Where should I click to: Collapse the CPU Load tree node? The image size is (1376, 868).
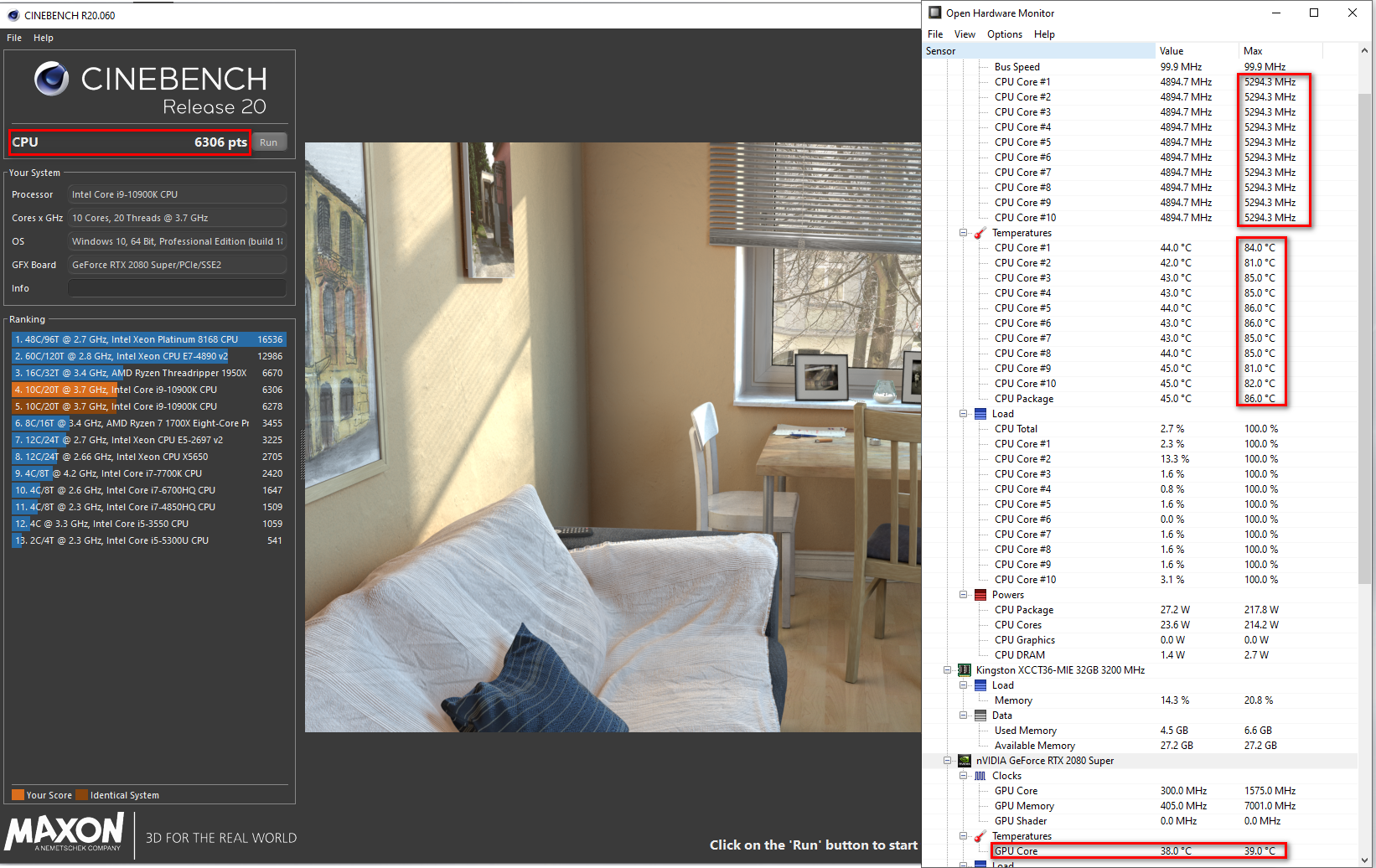(x=964, y=414)
